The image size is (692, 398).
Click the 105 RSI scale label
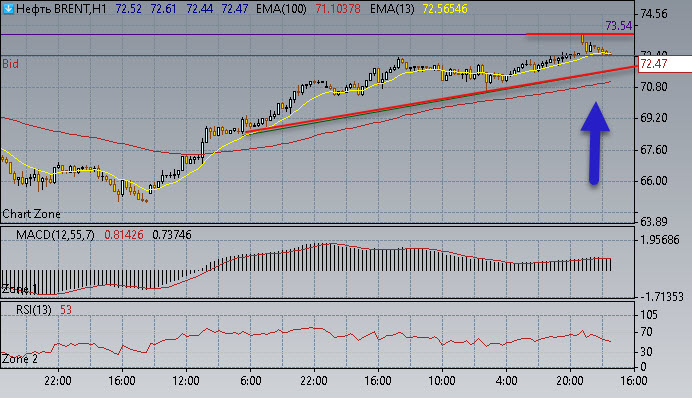(649, 315)
